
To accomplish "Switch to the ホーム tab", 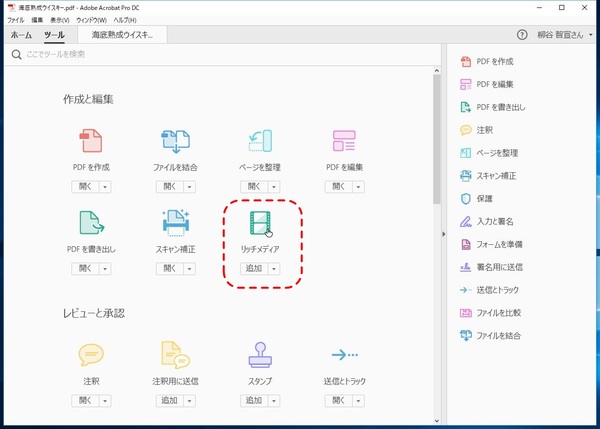I will pos(21,35).
